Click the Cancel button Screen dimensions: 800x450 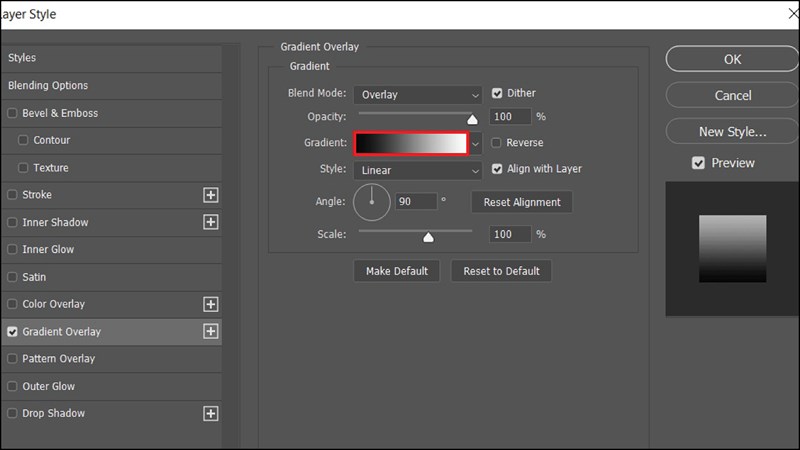(x=732, y=95)
